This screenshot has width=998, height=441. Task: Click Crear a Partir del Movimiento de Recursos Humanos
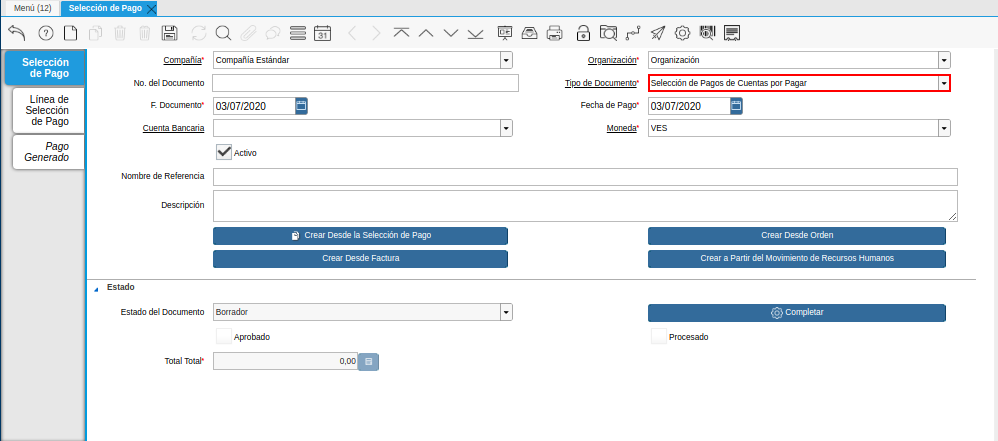tap(797, 258)
